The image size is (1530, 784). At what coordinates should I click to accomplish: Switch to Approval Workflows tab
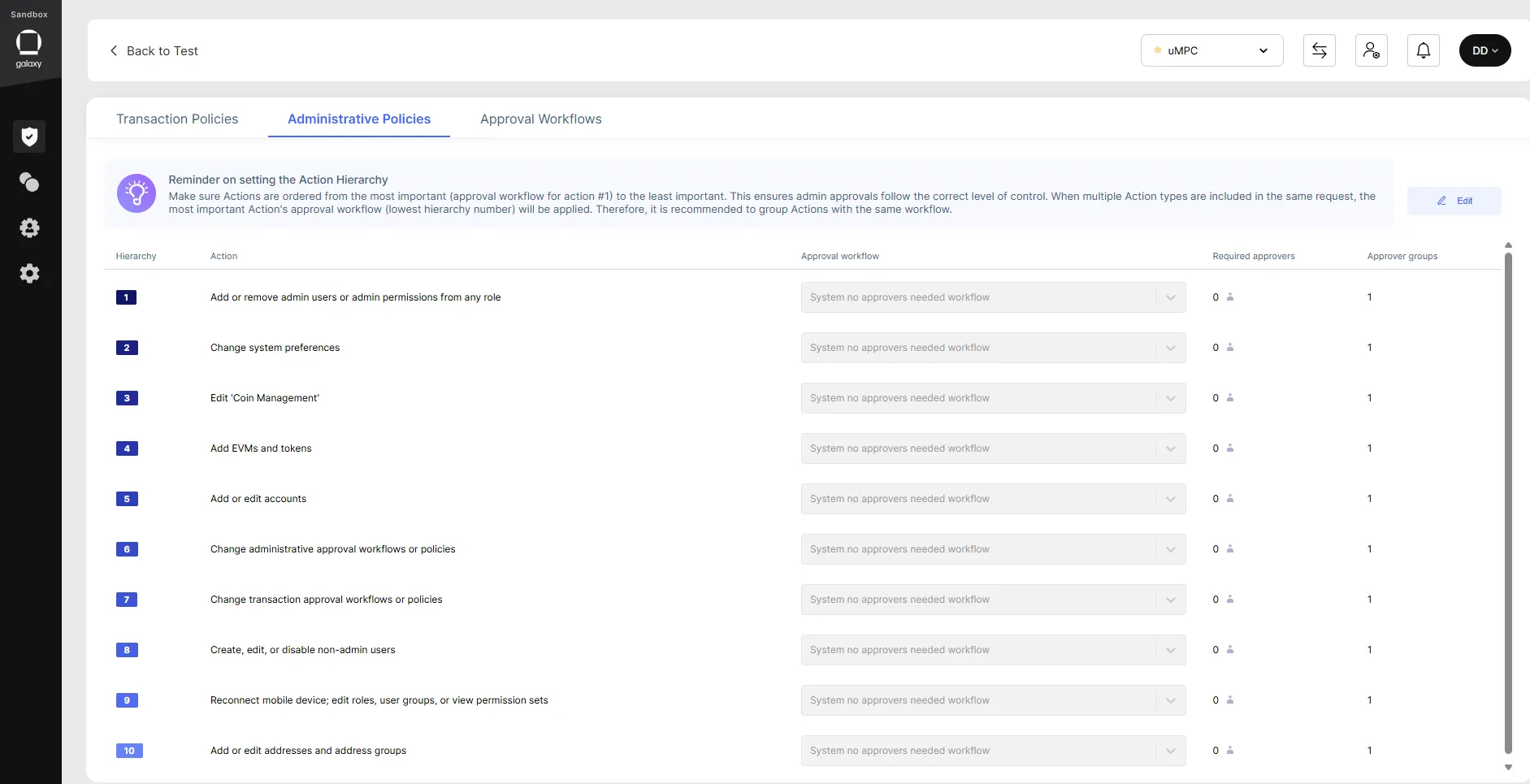click(x=541, y=119)
